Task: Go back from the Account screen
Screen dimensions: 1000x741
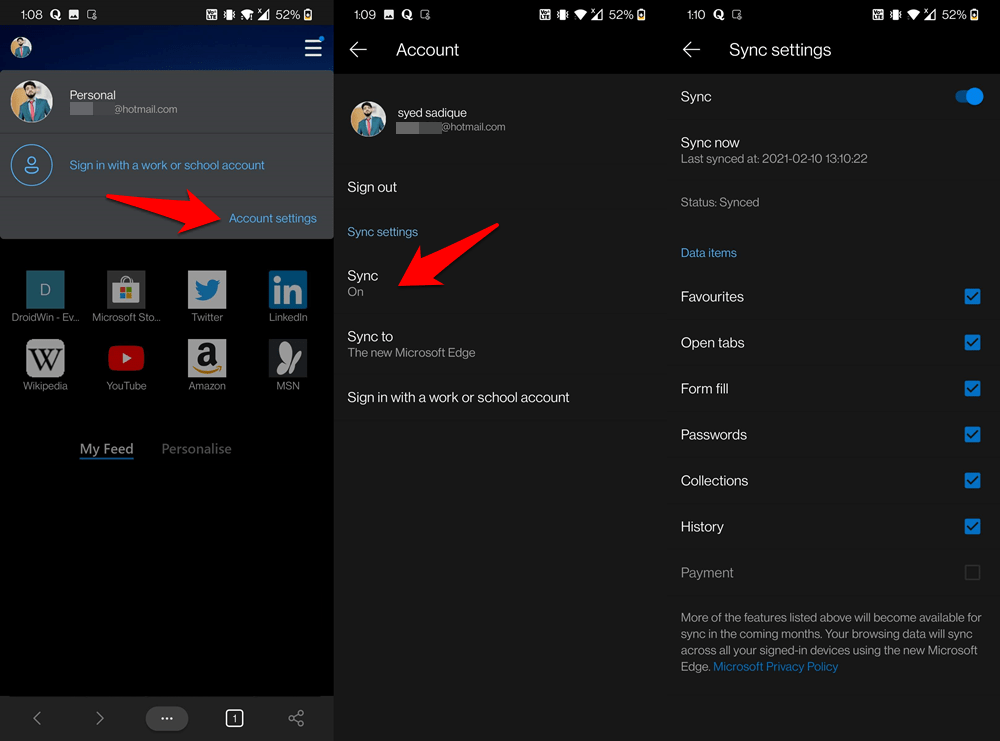Action: 358,50
